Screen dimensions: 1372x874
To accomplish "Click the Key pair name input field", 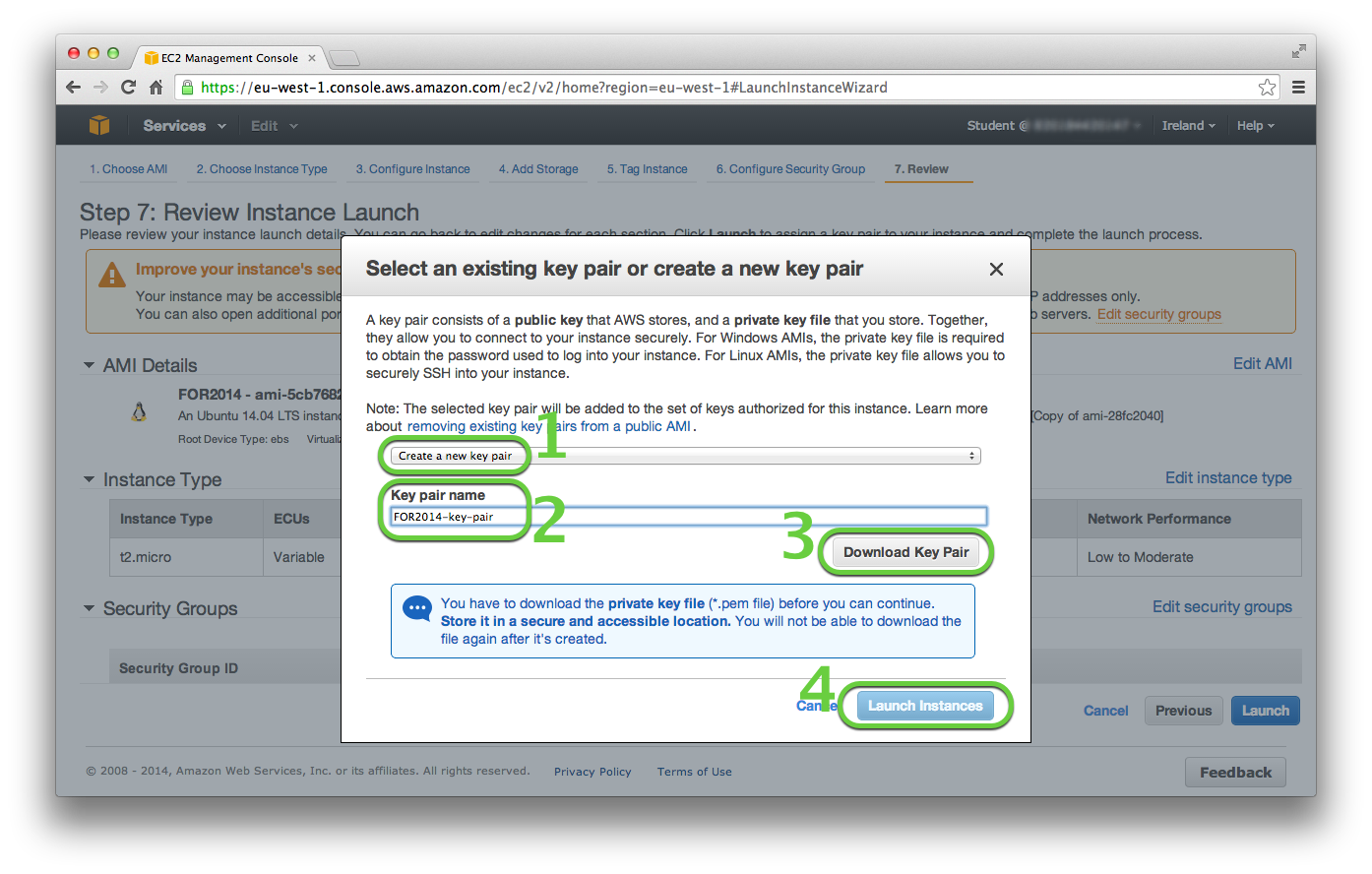I will click(x=688, y=517).
